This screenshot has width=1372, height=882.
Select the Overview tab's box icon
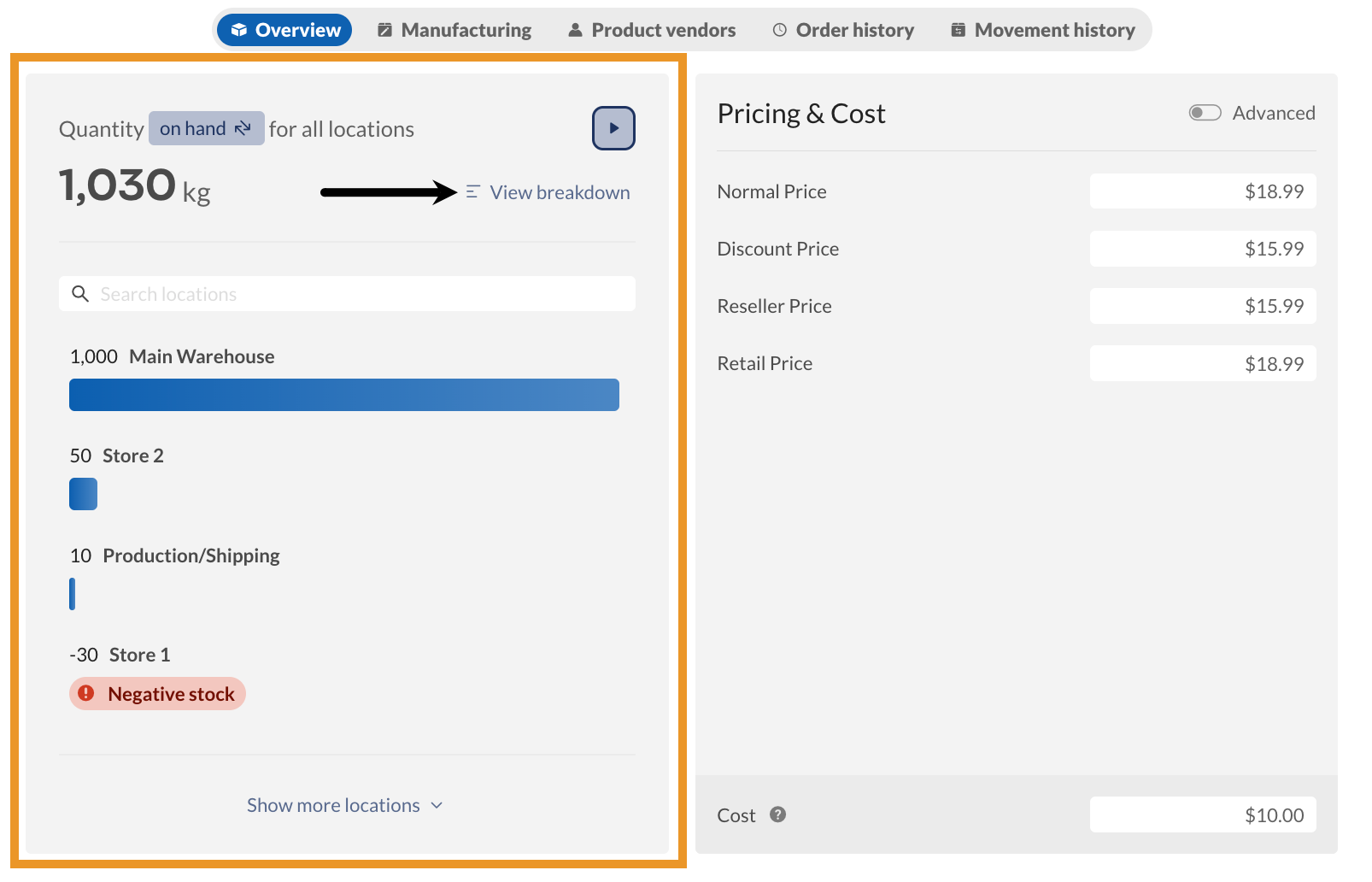tap(239, 29)
